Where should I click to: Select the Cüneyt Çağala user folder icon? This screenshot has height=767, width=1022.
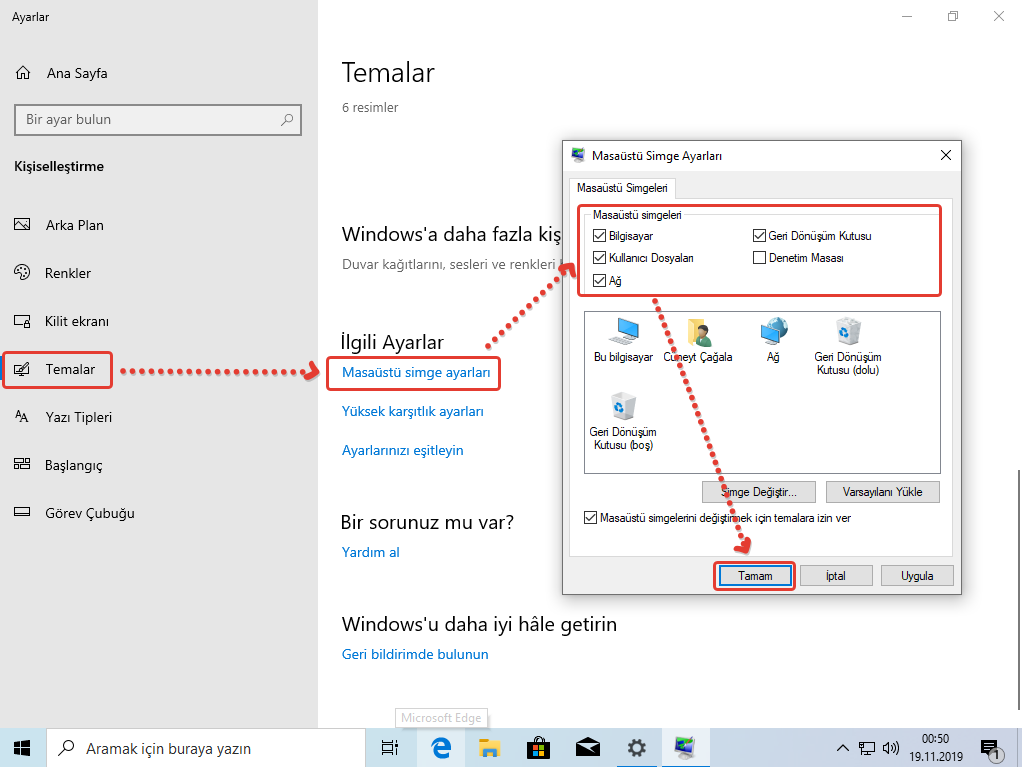[x=698, y=338]
